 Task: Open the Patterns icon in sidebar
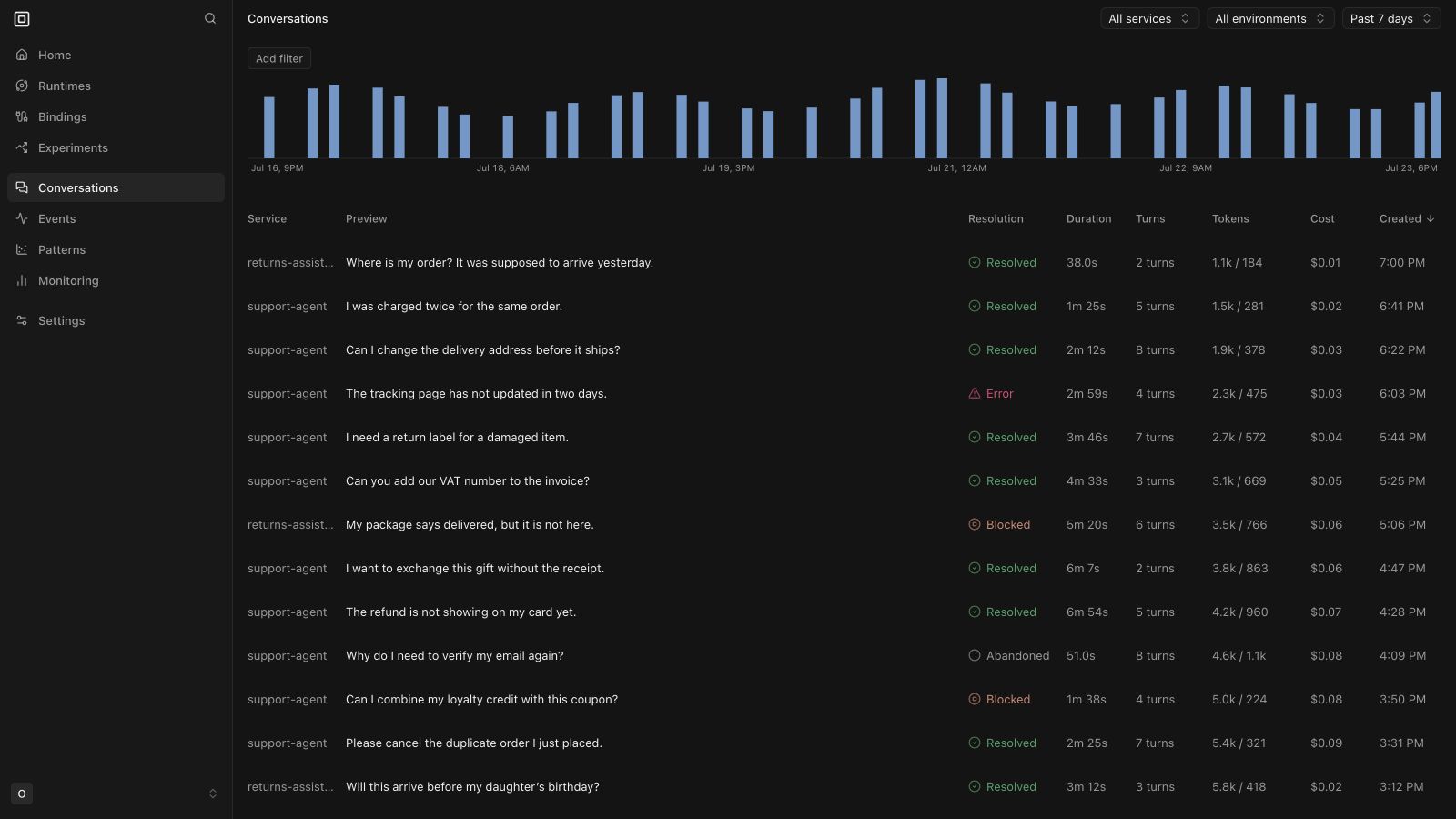coord(22,249)
